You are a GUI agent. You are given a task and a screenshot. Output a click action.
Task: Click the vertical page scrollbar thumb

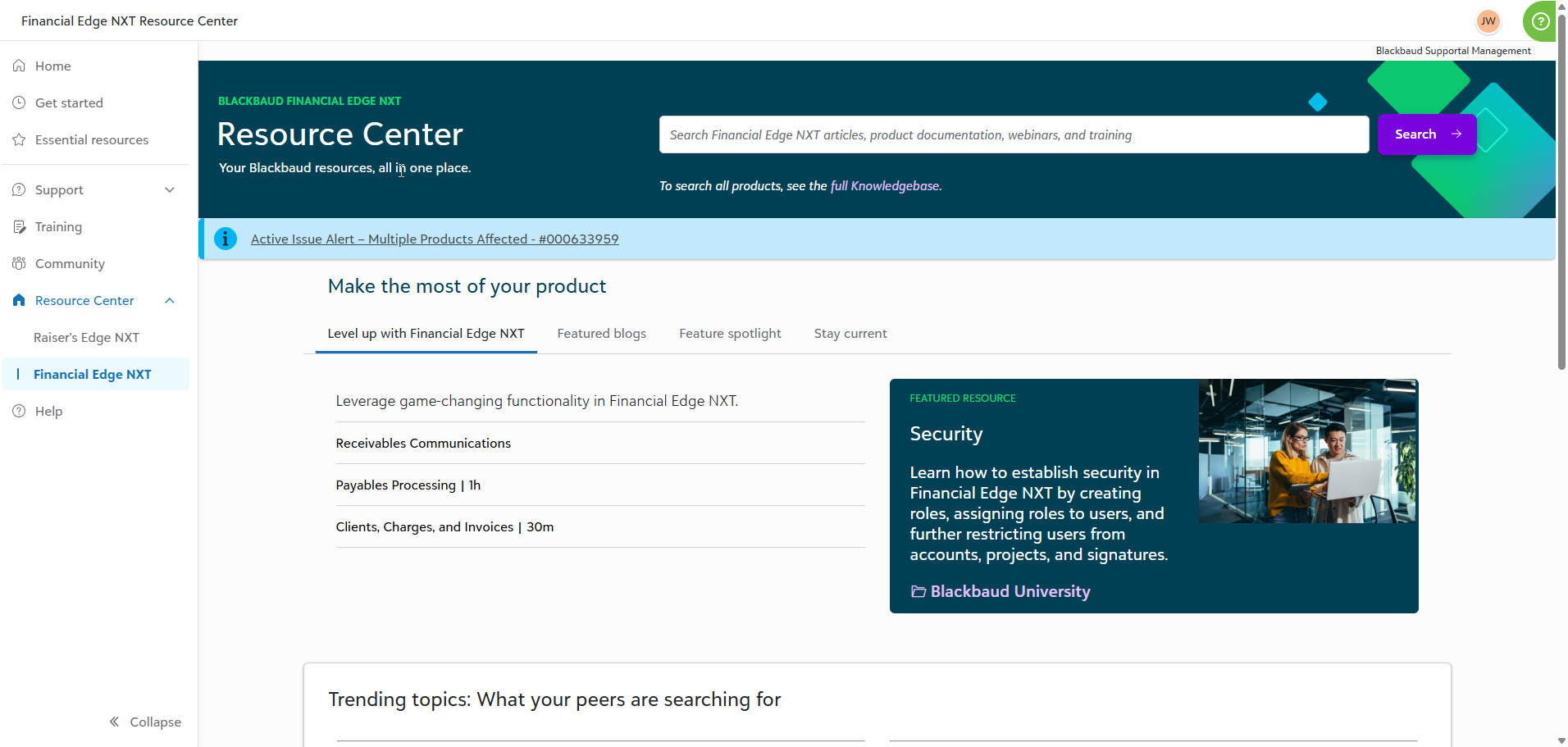(x=1561, y=193)
